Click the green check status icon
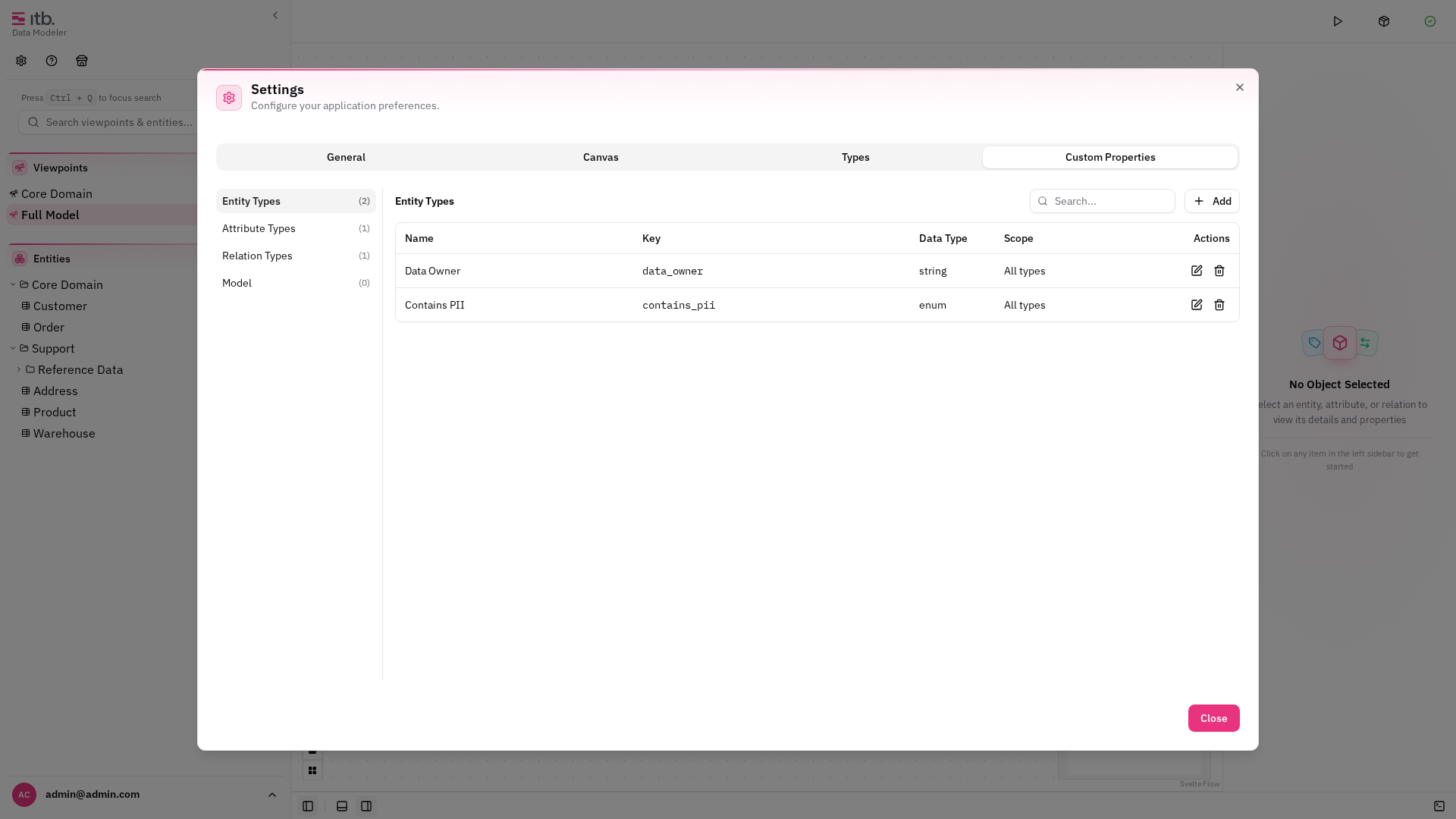This screenshot has width=1456, height=819. coord(1430,21)
